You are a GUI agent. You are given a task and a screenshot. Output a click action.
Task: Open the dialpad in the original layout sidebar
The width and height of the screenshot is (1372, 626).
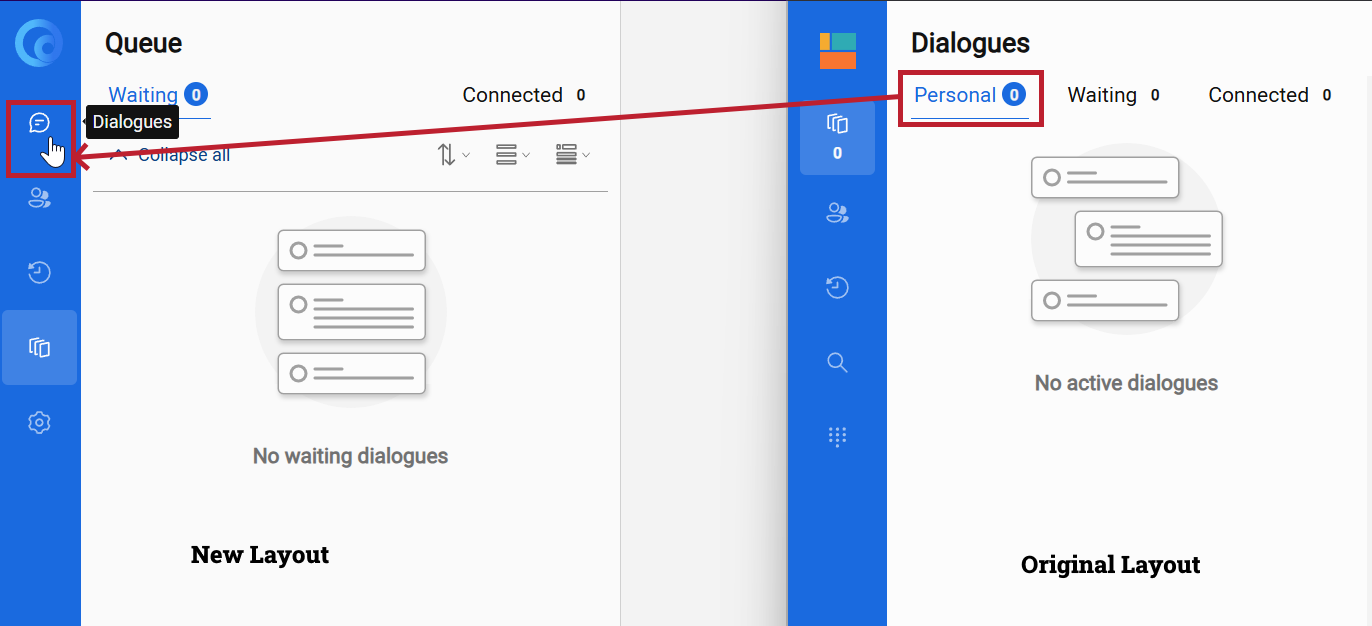[x=837, y=436]
